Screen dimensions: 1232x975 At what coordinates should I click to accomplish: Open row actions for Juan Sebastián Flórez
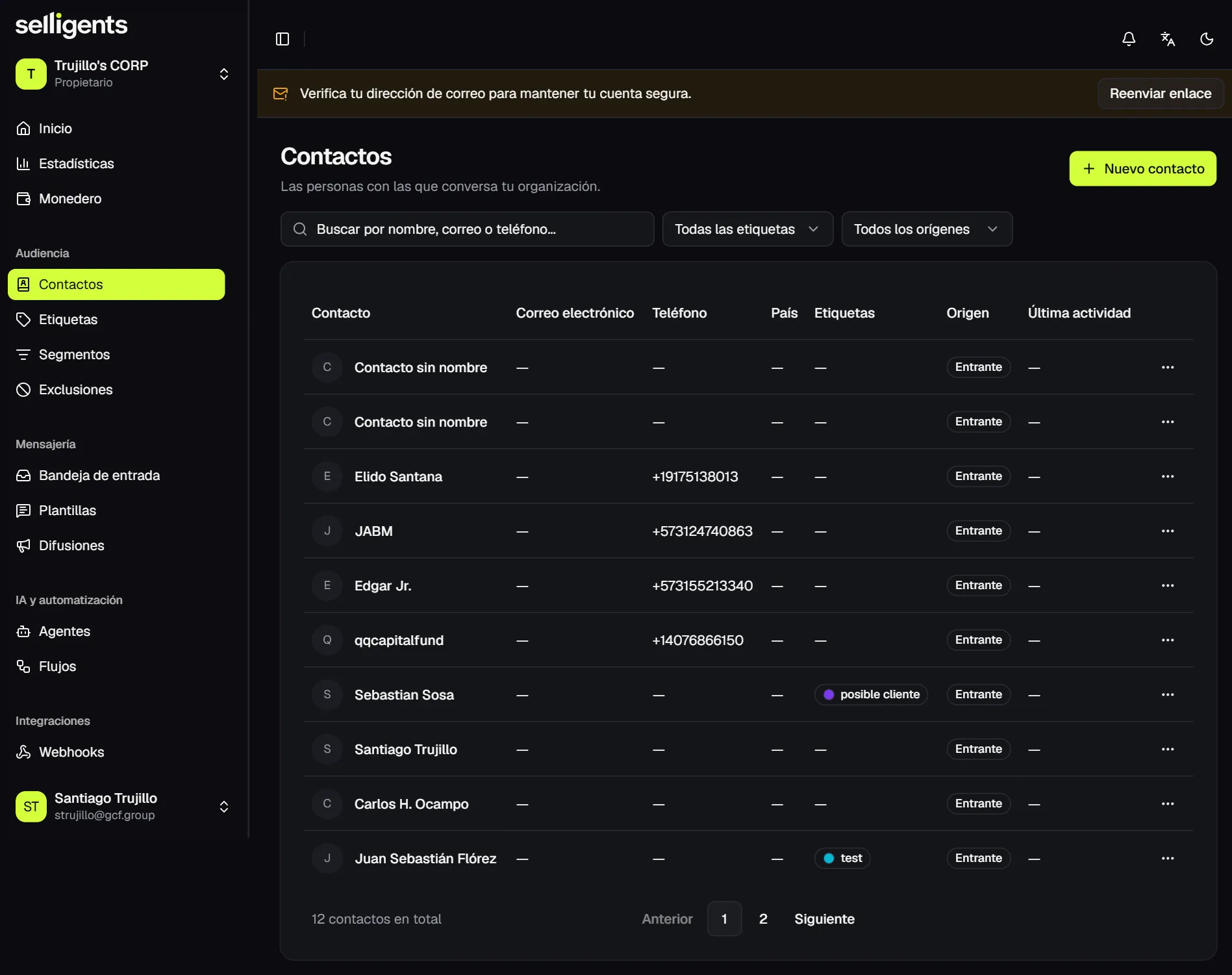1168,858
